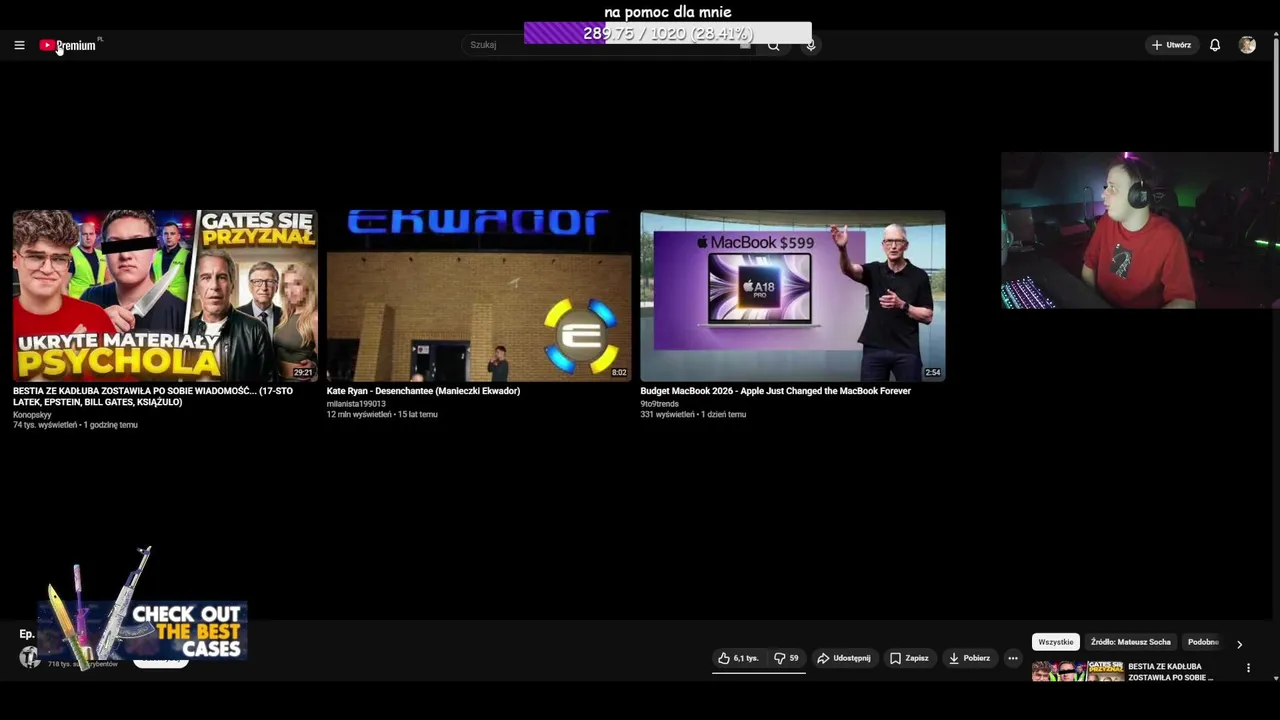The image size is (1280, 720).
Task: Visit the Konopskyy channel
Action: click(32, 415)
